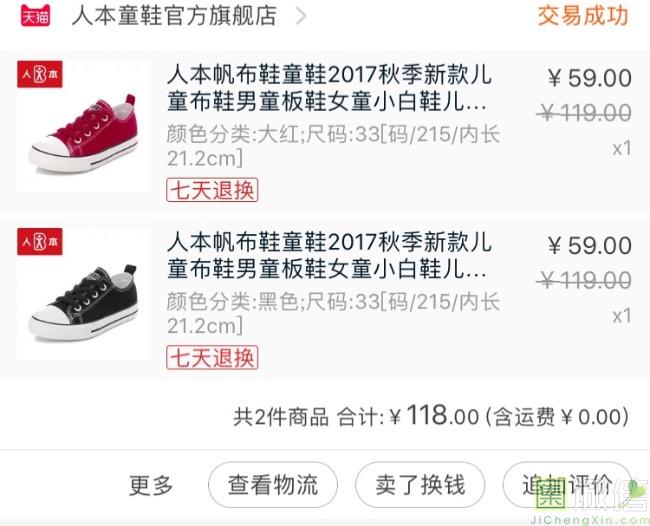Viewport: 650px width, 526px height.
Task: Open 人本童鞋官方旗舰店 store name
Action: [x=174, y=16]
